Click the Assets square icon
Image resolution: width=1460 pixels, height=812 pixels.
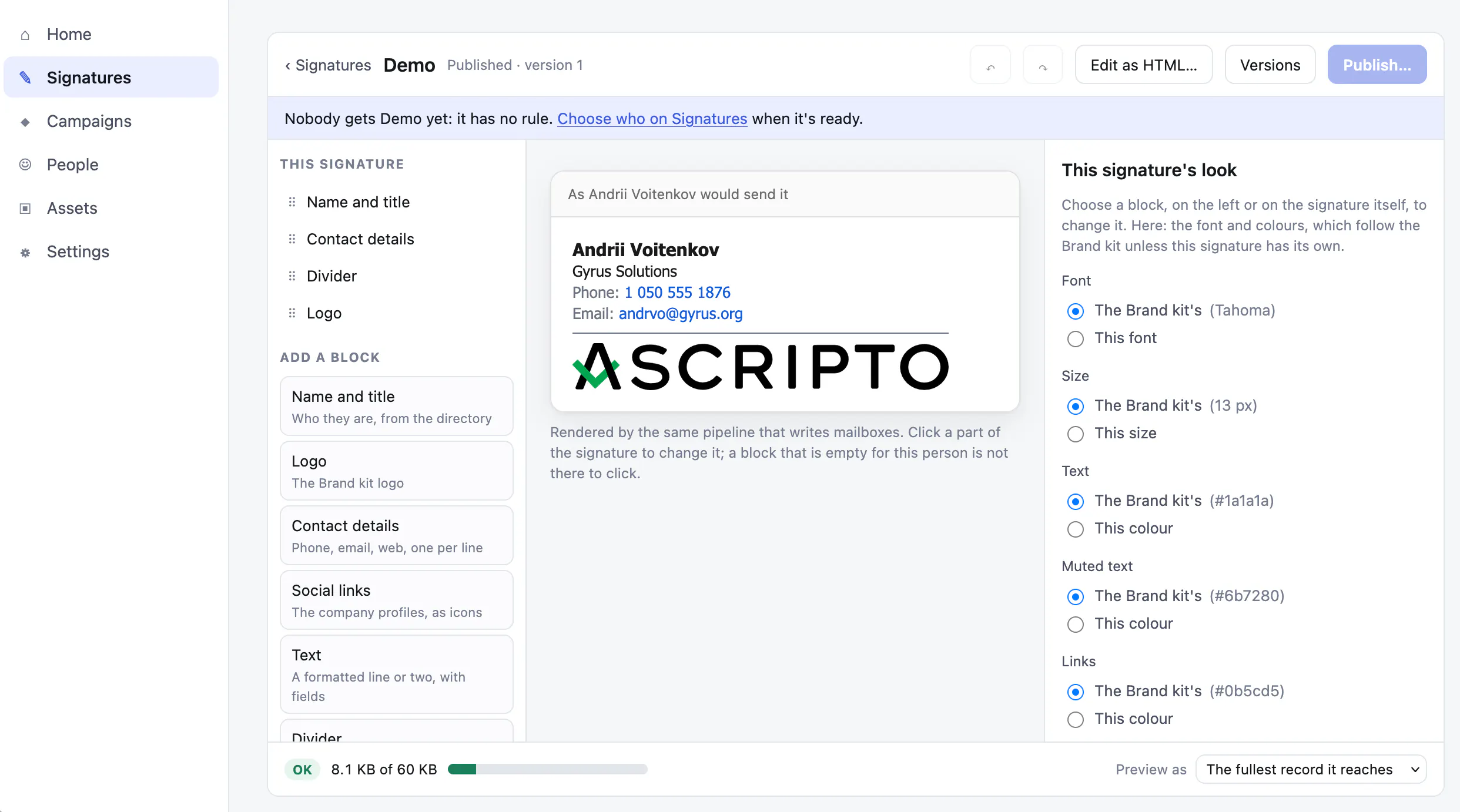(x=25, y=209)
